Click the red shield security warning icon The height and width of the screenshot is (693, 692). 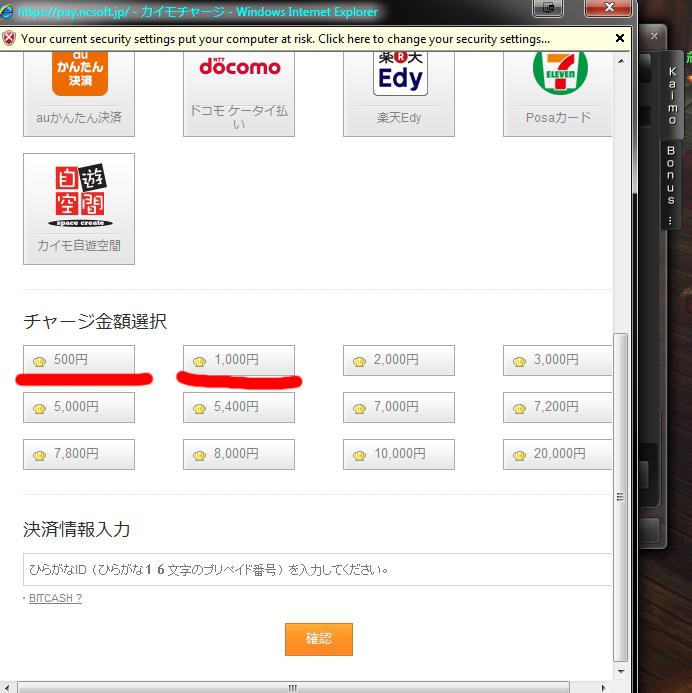coord(9,38)
